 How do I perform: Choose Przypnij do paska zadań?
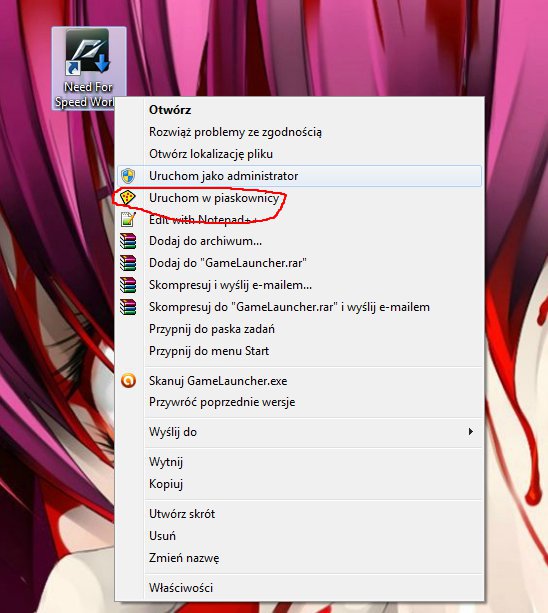point(299,329)
